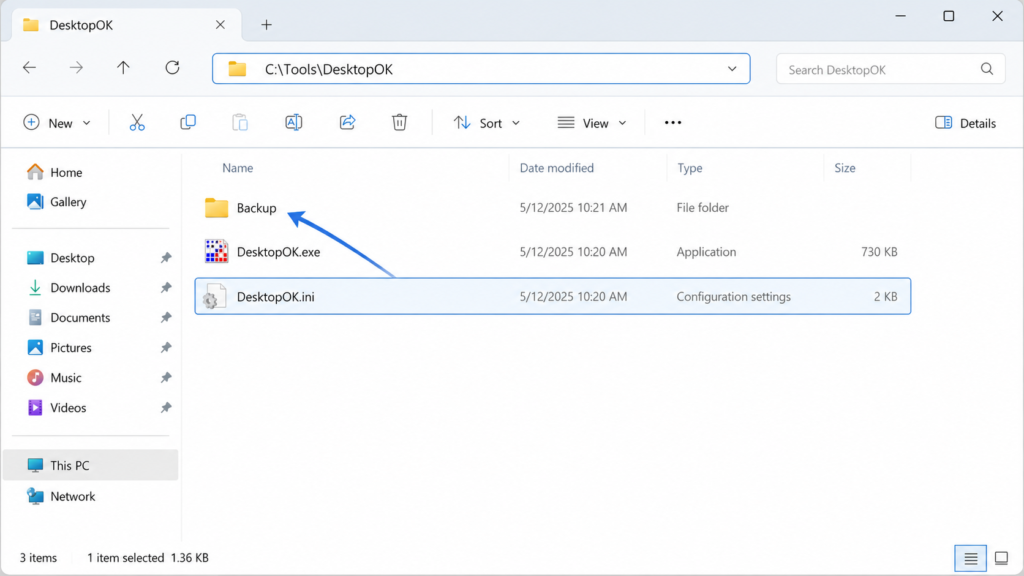Image resolution: width=1024 pixels, height=576 pixels.
Task: Open the New item dropdown
Action: coord(57,123)
